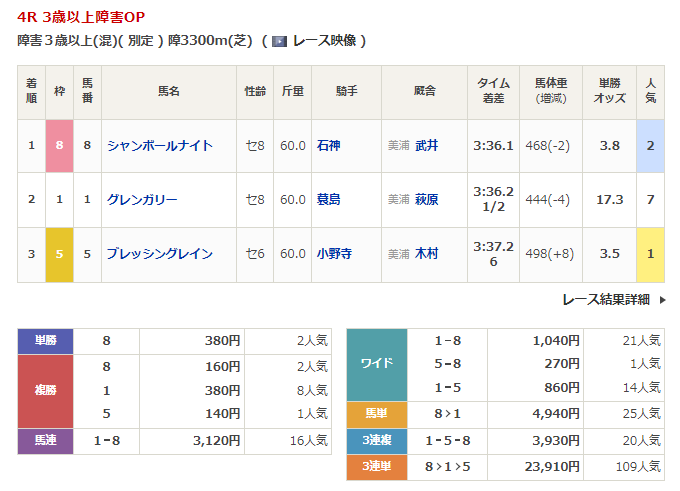Click the 馬連 payout label
The image size is (680, 491).
pyautogui.click(x=46, y=441)
